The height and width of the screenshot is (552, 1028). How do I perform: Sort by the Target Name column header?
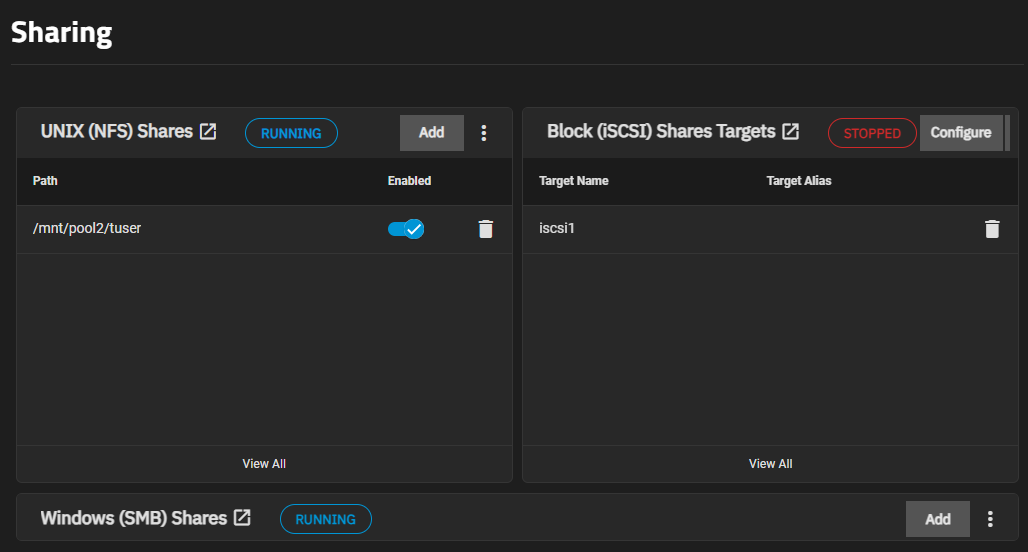(x=574, y=181)
